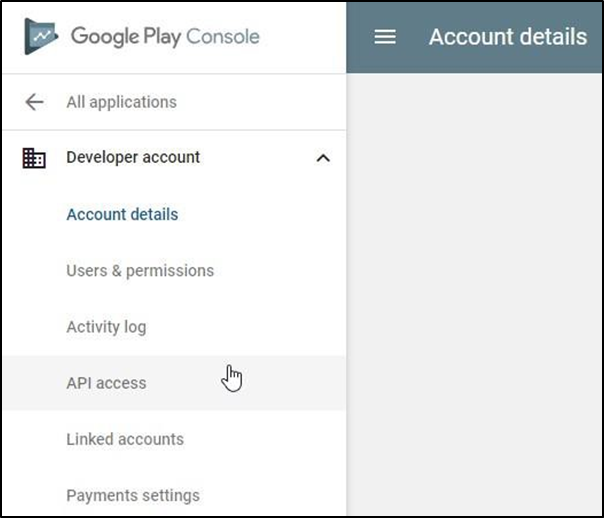
Task: Show the Activity log page
Action: point(106,327)
